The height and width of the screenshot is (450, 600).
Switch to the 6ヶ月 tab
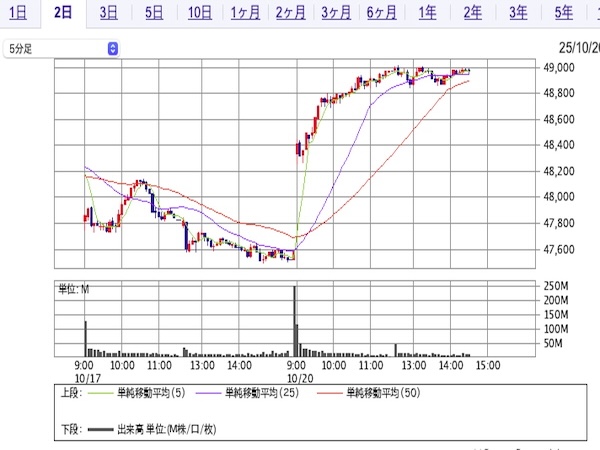[x=382, y=13]
